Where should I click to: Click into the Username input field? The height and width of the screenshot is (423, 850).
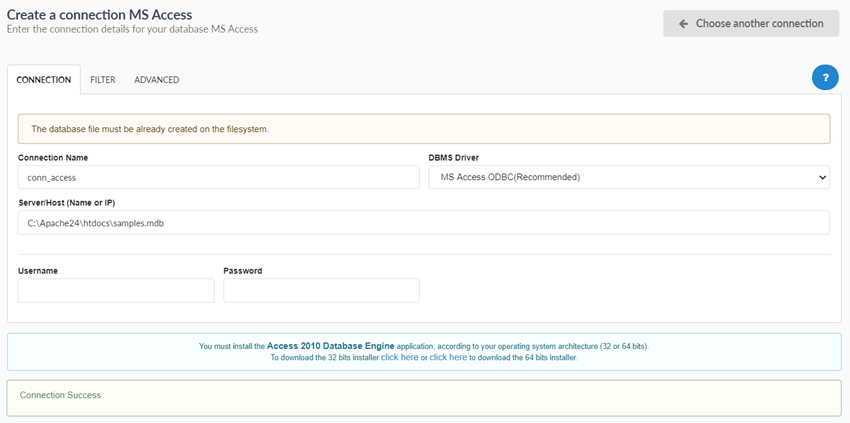(116, 290)
